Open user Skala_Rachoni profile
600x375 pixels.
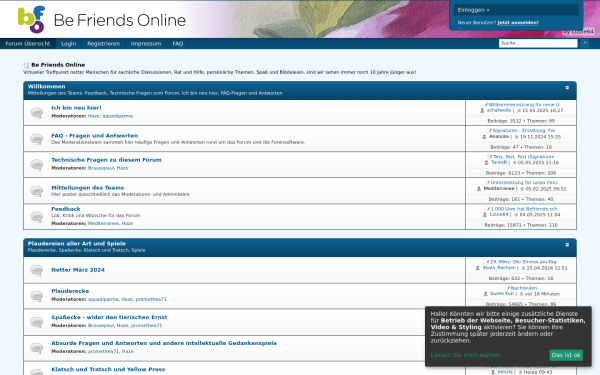pos(499,268)
